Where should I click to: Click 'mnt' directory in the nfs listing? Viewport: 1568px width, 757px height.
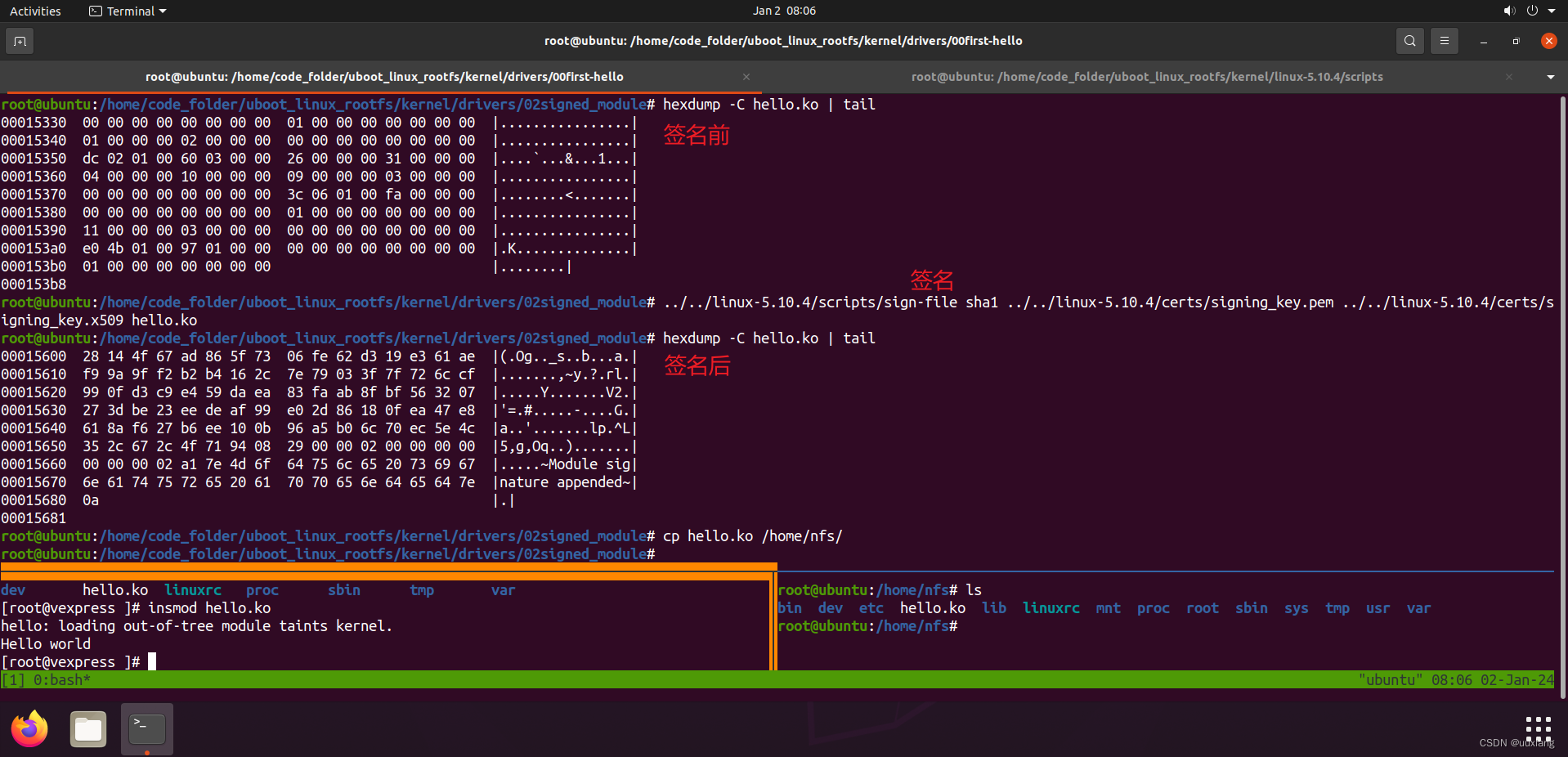click(1108, 608)
